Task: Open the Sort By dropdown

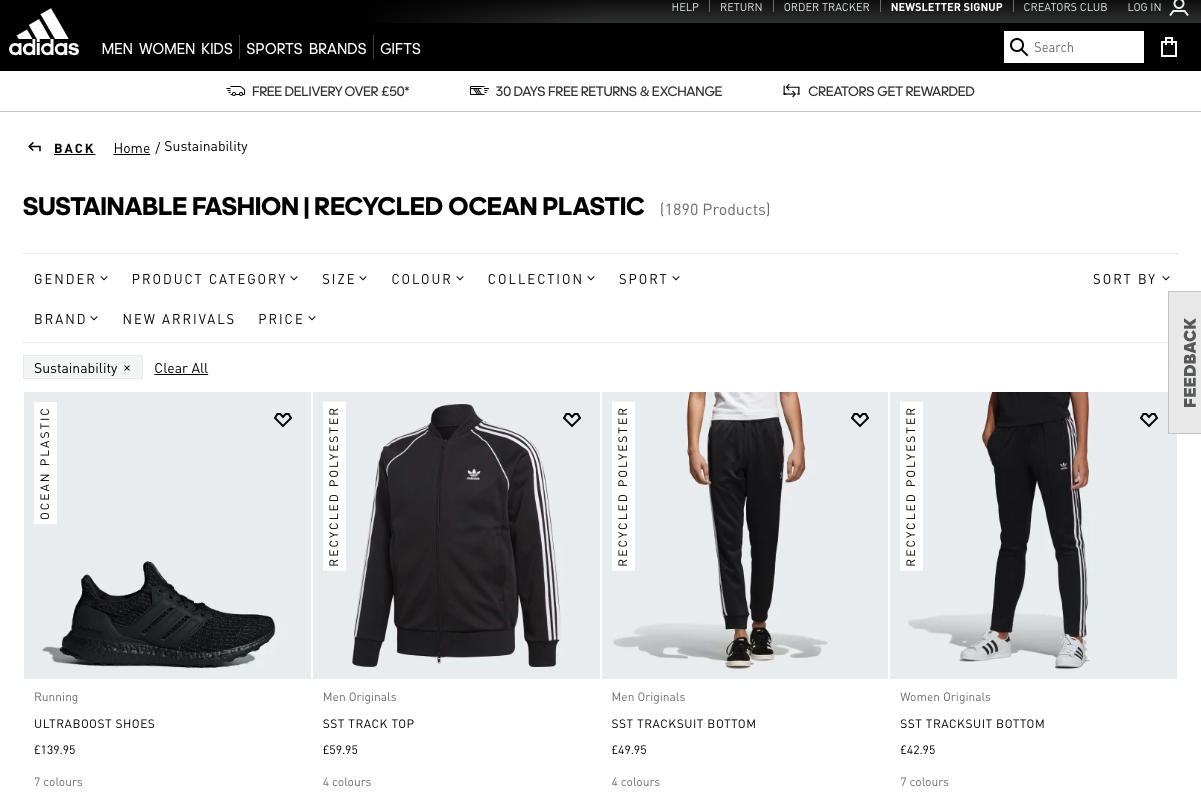Action: coord(1131,278)
